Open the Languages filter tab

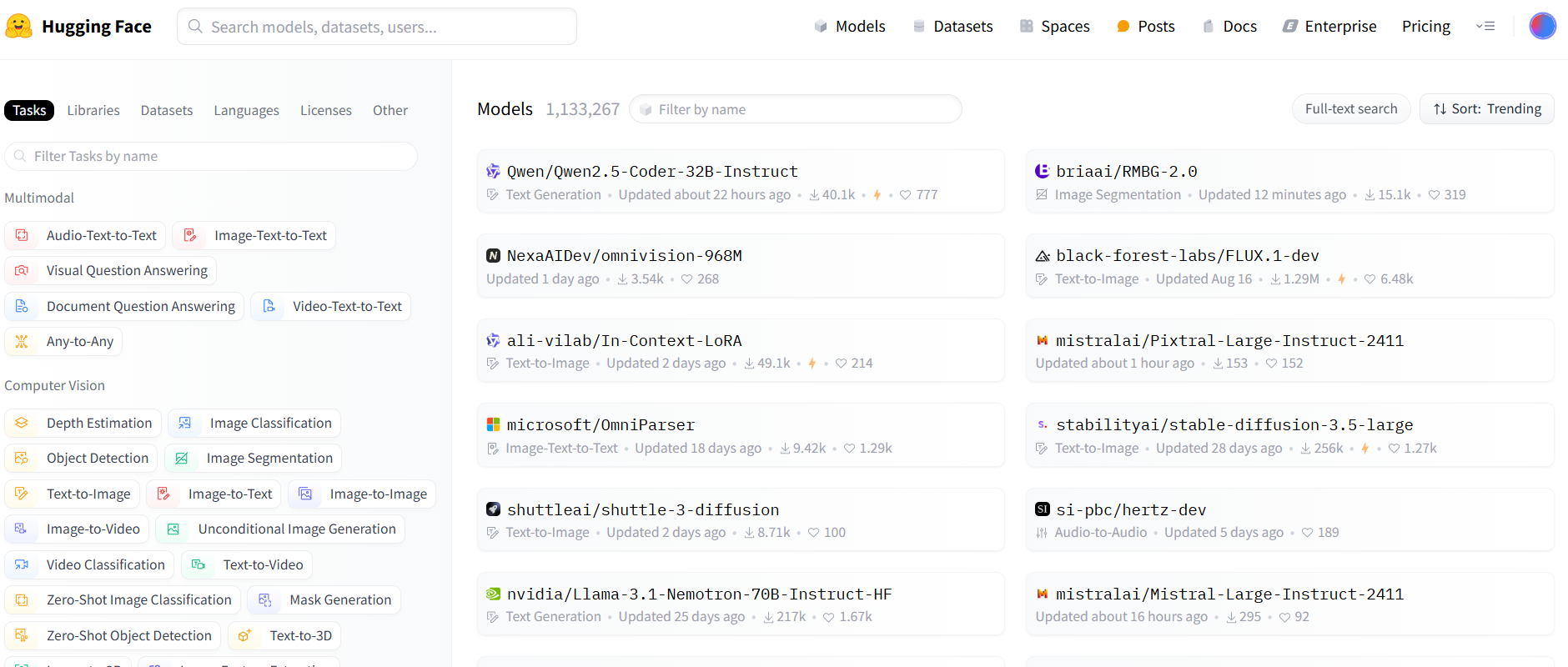[246, 110]
